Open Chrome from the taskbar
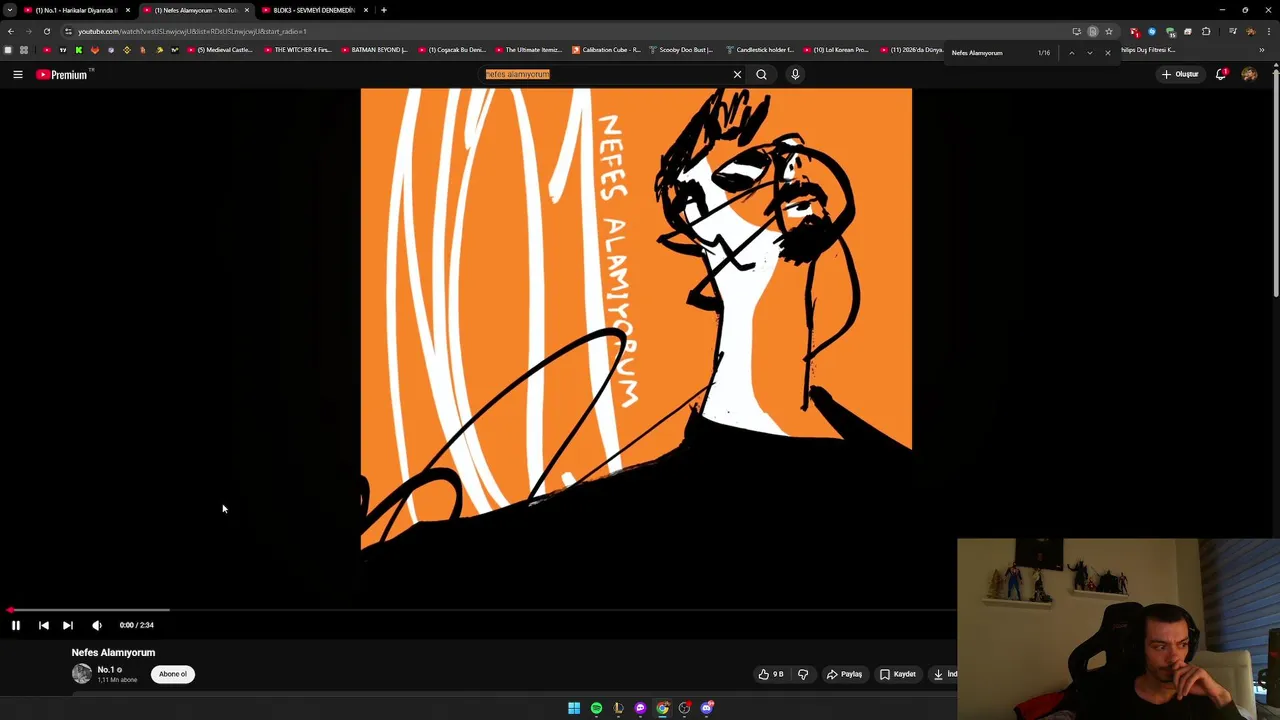This screenshot has width=1280, height=720. (662, 708)
